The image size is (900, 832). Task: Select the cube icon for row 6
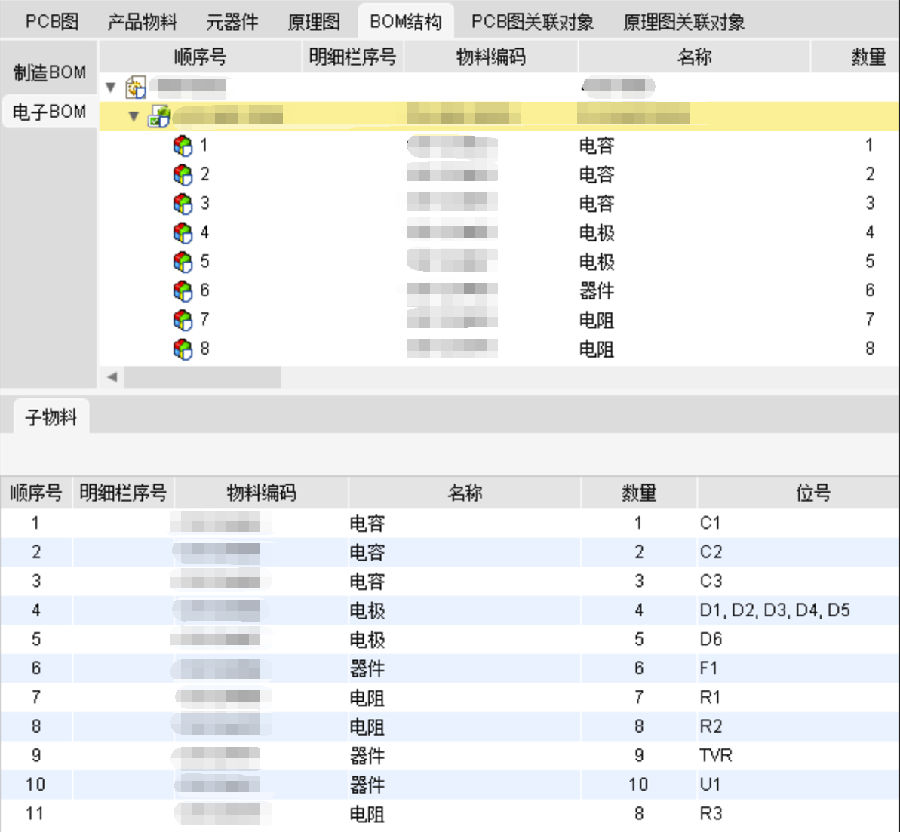[183, 291]
